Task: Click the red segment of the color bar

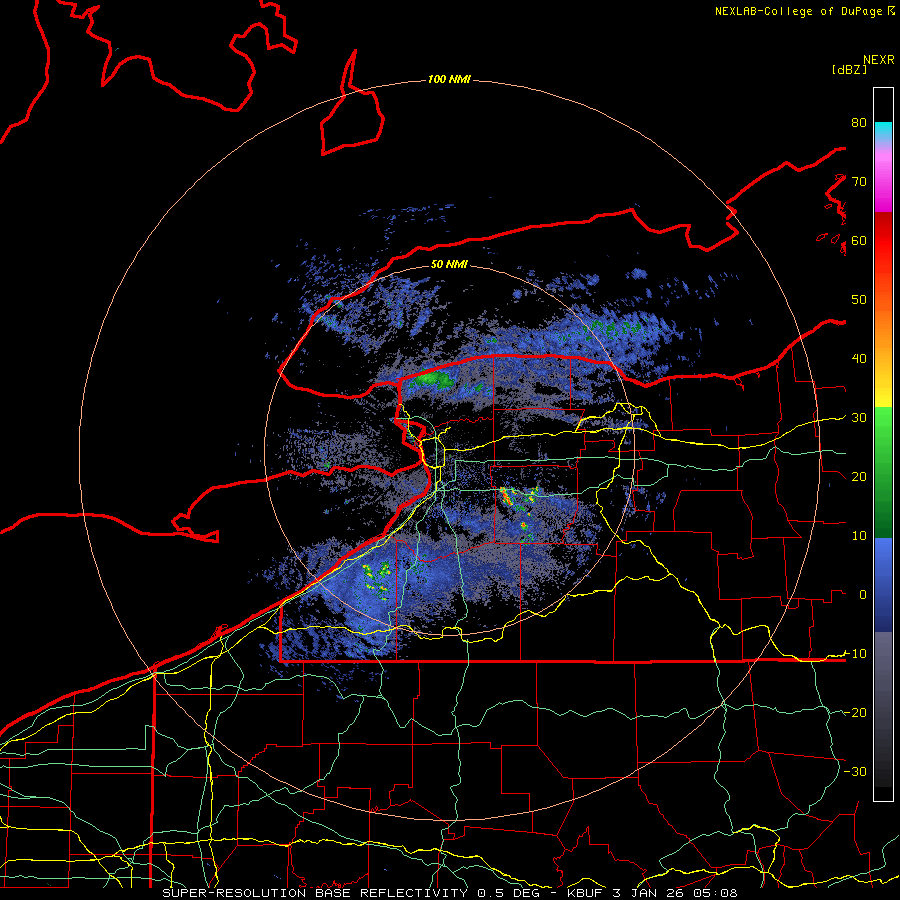Action: (x=883, y=241)
